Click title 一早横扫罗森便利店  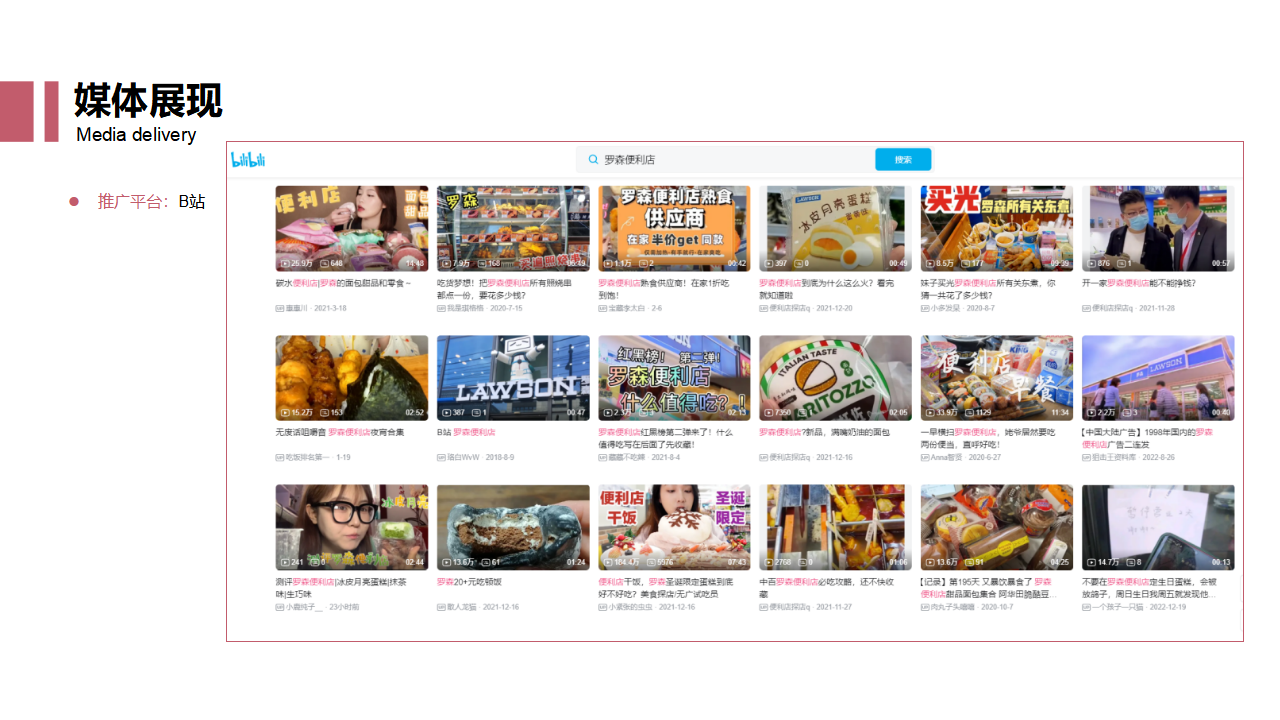coord(990,438)
